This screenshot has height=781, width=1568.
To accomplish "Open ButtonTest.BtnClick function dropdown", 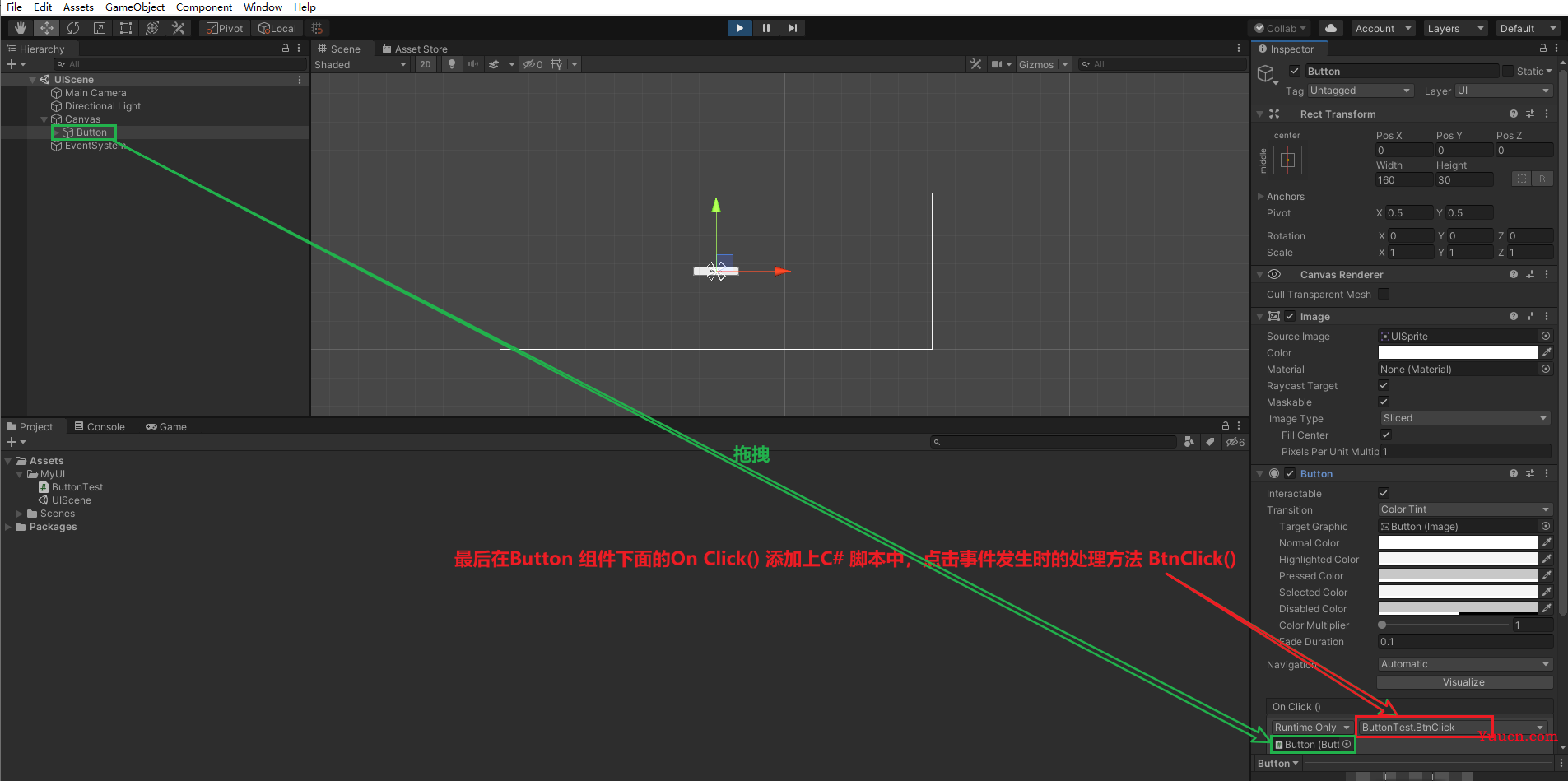I will 1453,728.
